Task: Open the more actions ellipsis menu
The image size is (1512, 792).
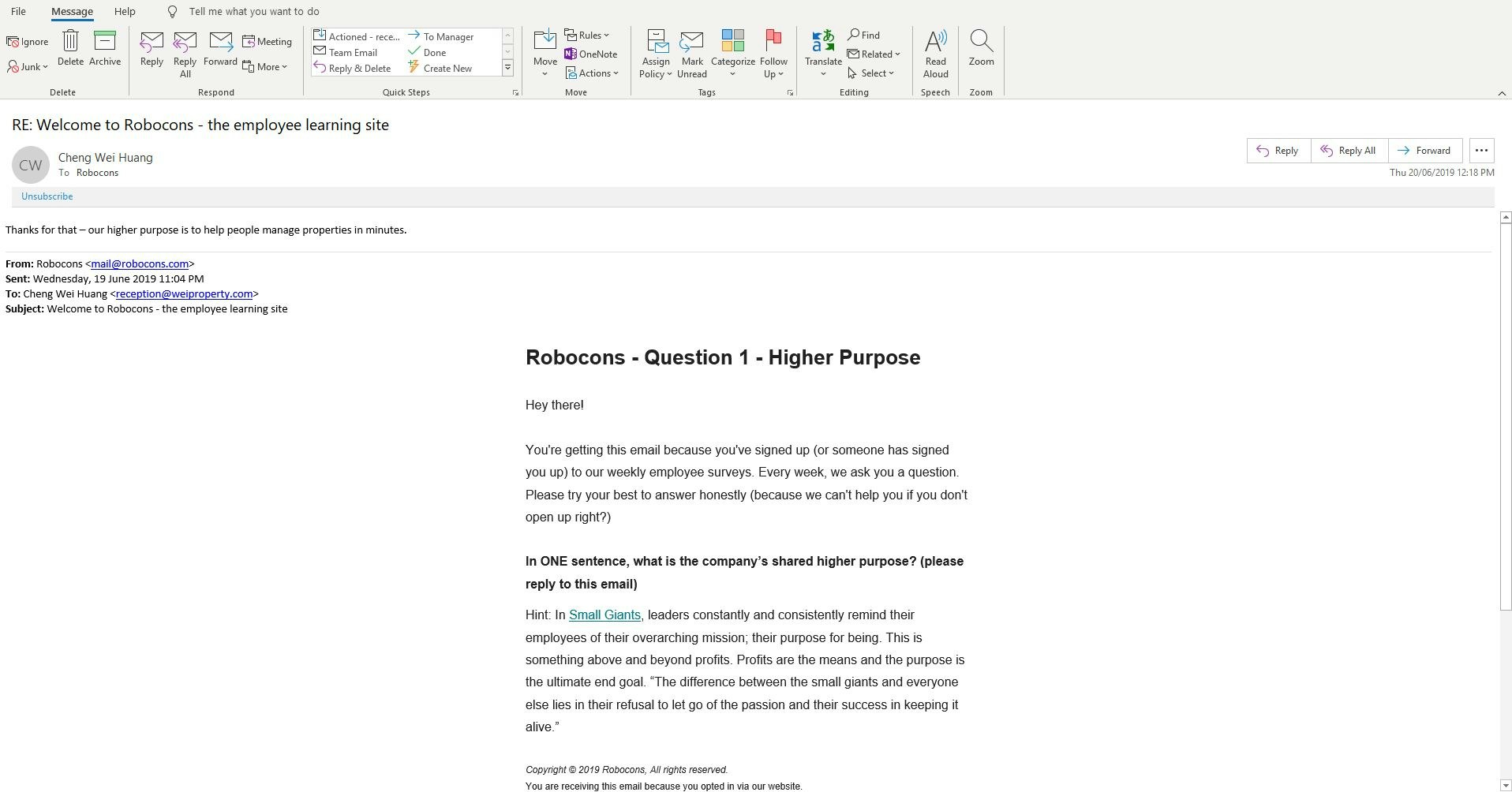Action: click(1481, 151)
